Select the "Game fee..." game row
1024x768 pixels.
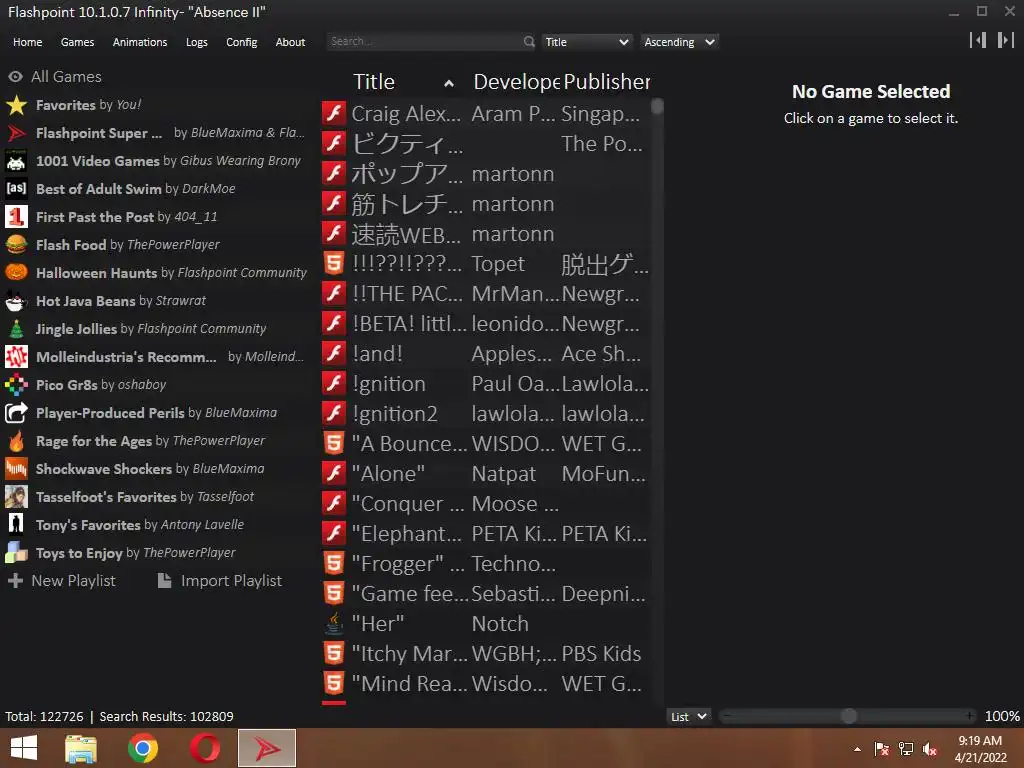click(x=486, y=594)
